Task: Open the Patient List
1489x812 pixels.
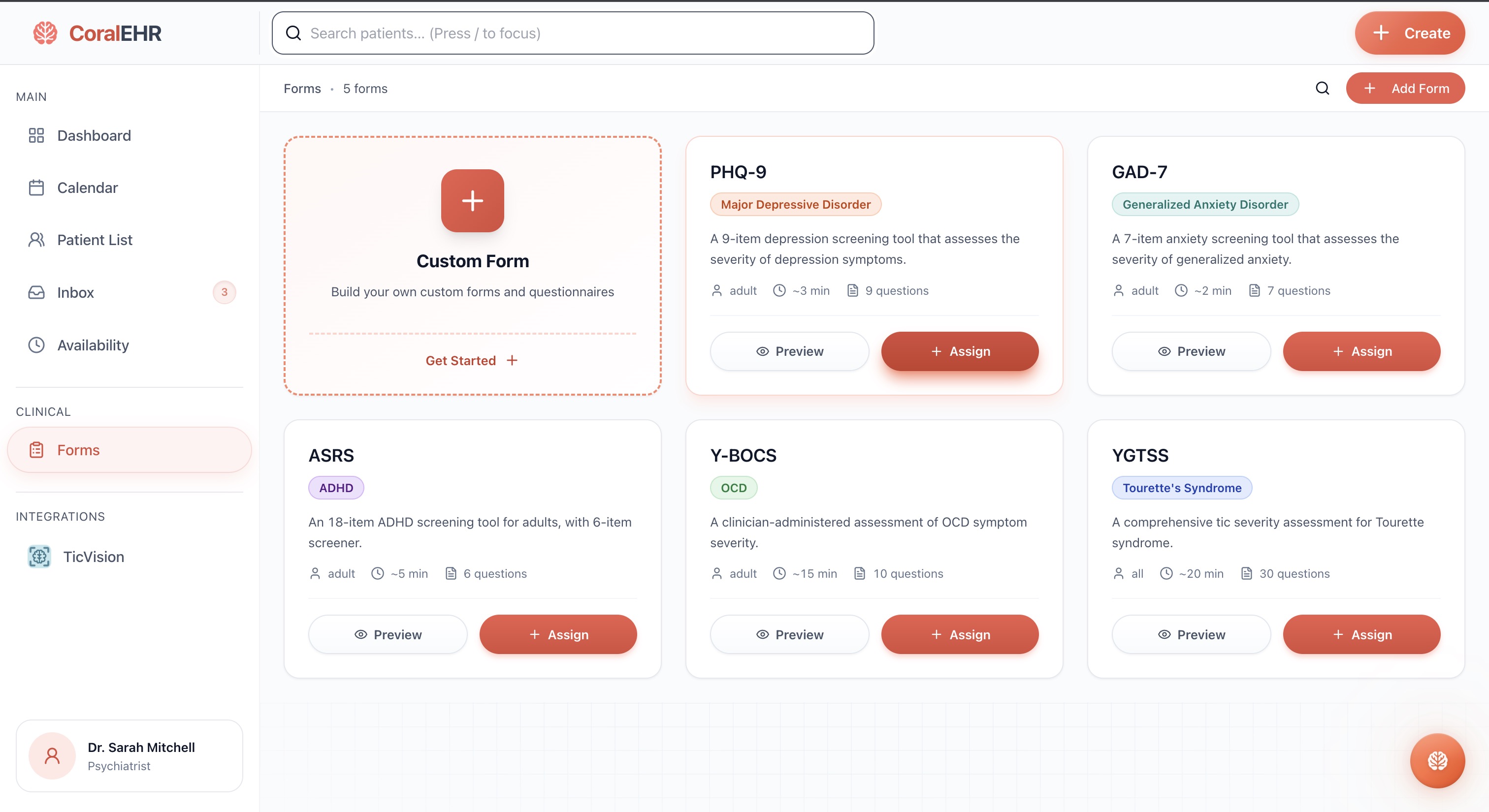Action: click(94, 240)
